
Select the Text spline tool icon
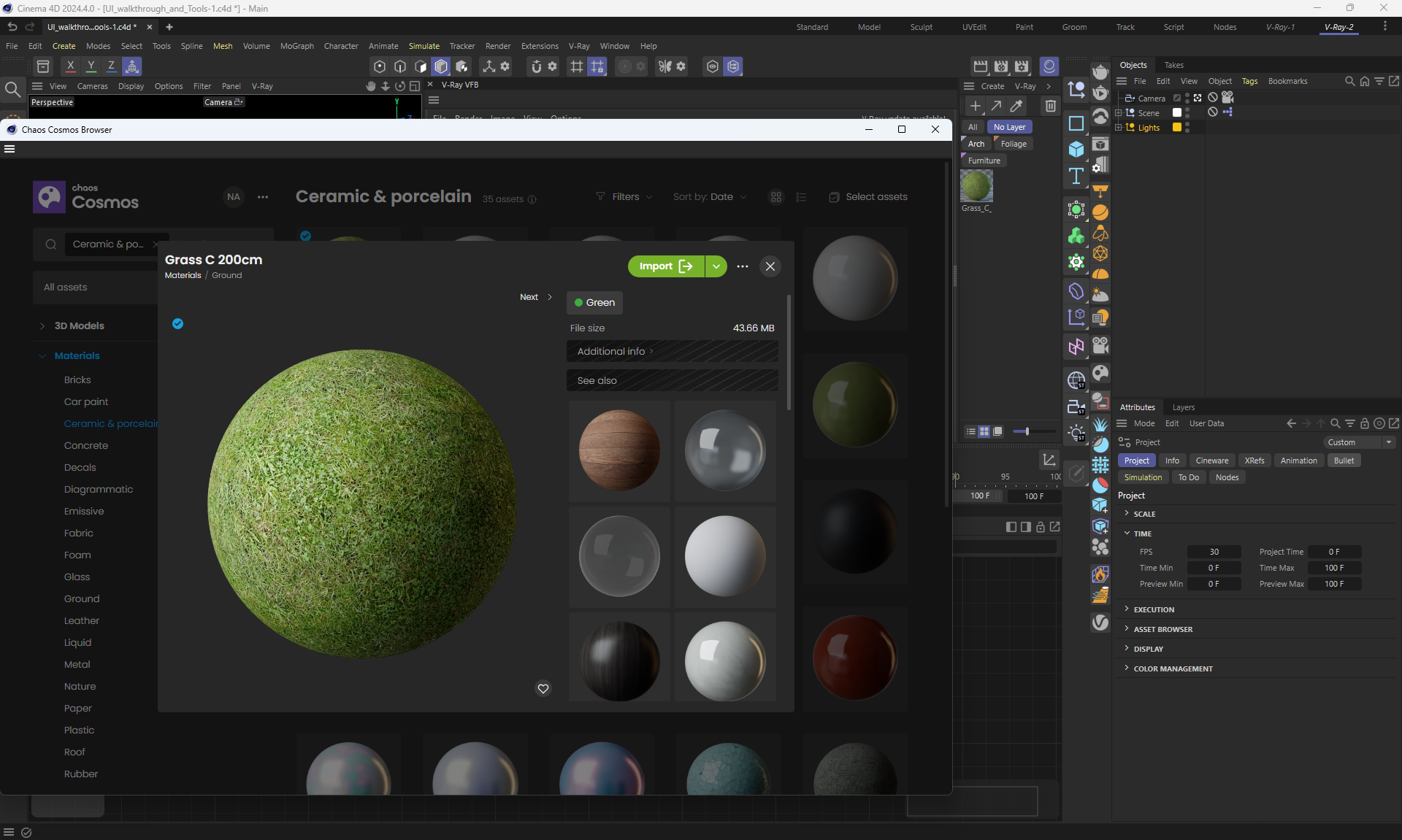point(1076,176)
